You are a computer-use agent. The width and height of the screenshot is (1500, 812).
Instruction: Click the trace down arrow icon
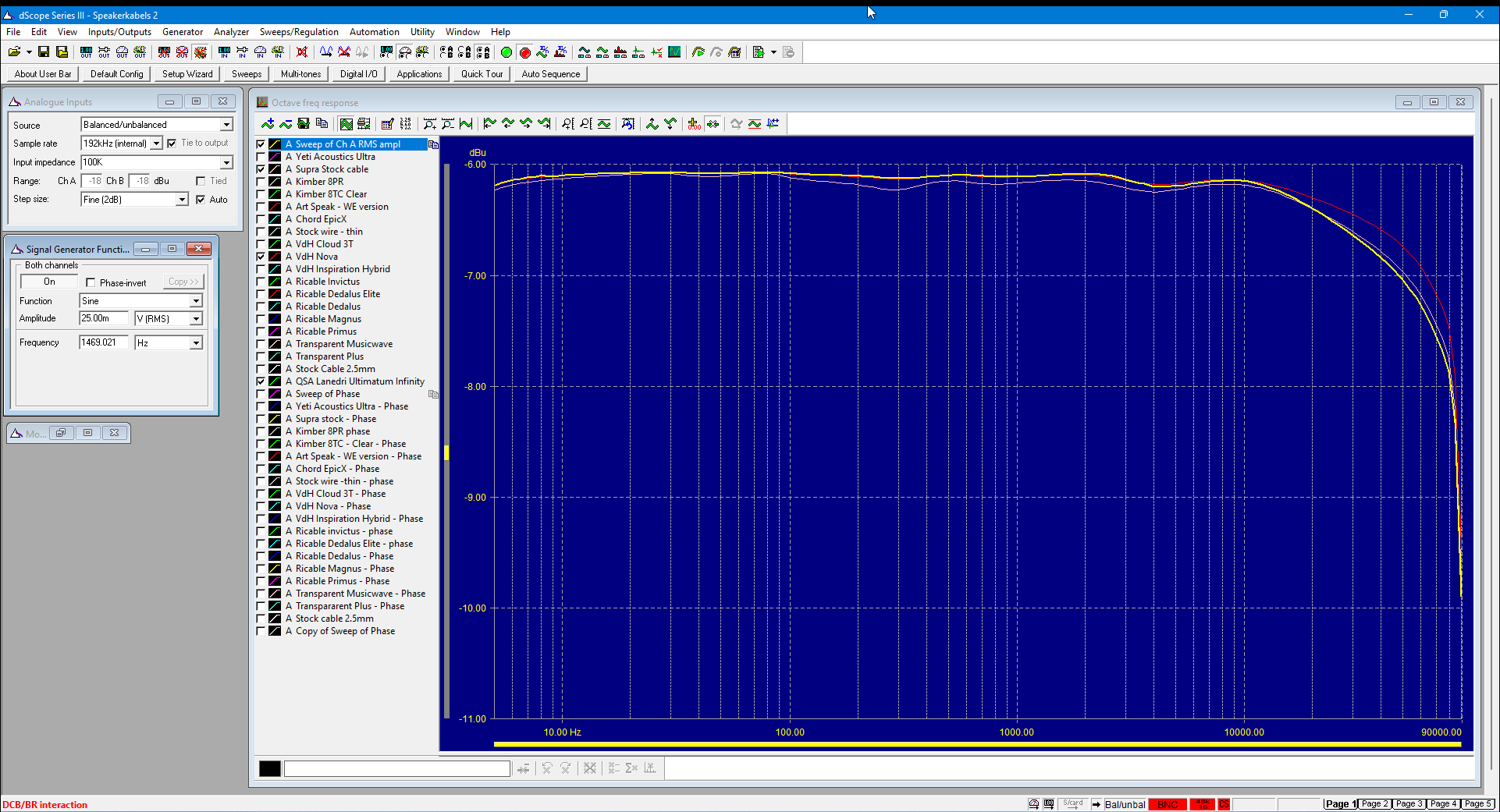click(x=670, y=124)
